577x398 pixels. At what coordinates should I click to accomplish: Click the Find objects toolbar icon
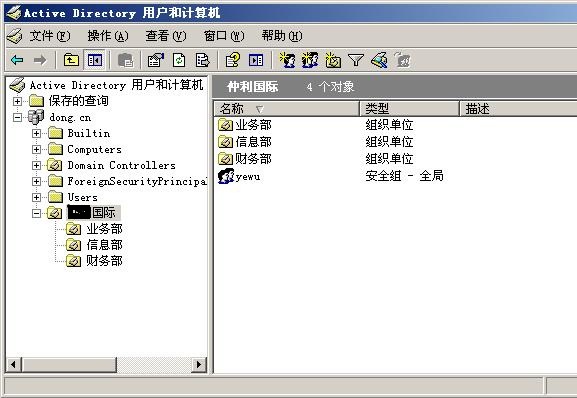point(379,60)
